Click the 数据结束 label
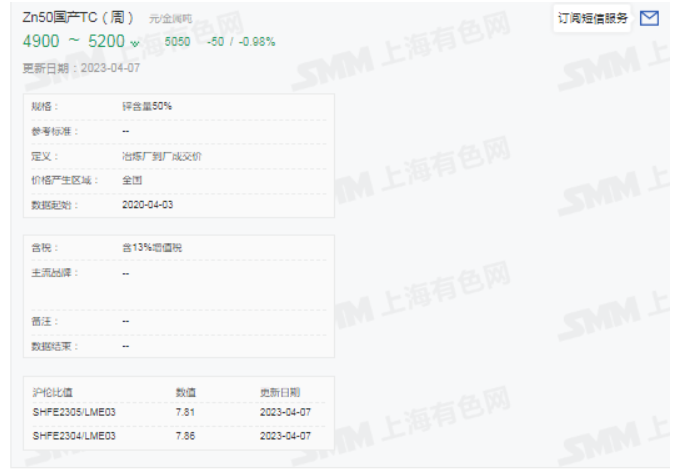680x475 pixels. [x=55, y=346]
